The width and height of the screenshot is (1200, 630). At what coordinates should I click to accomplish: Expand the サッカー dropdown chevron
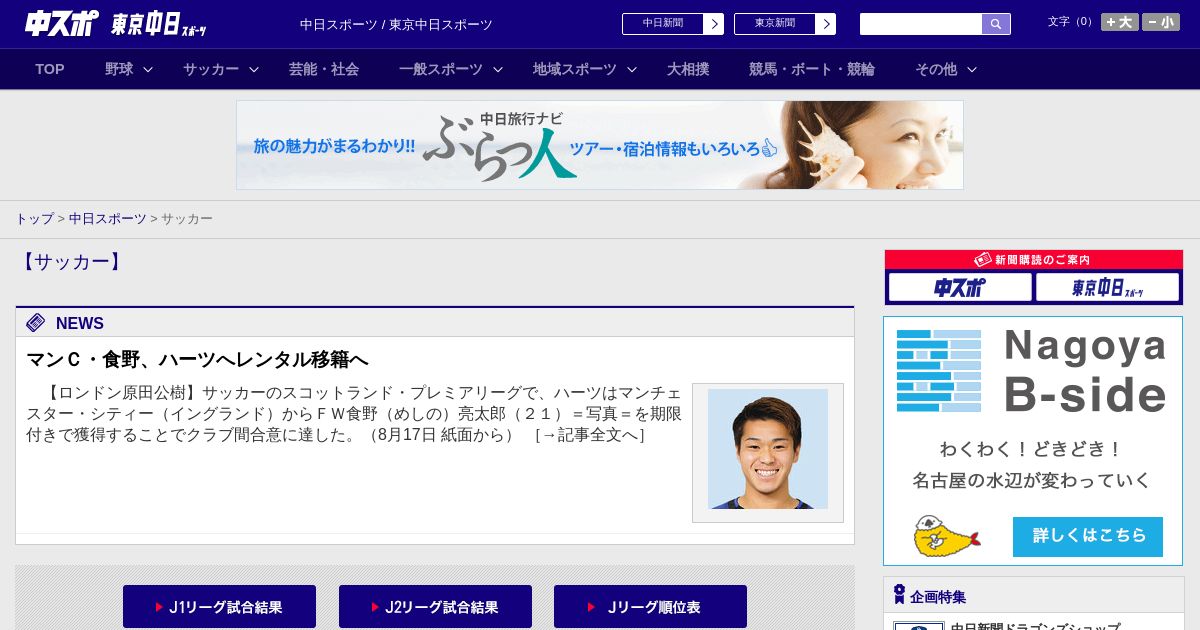(254, 70)
